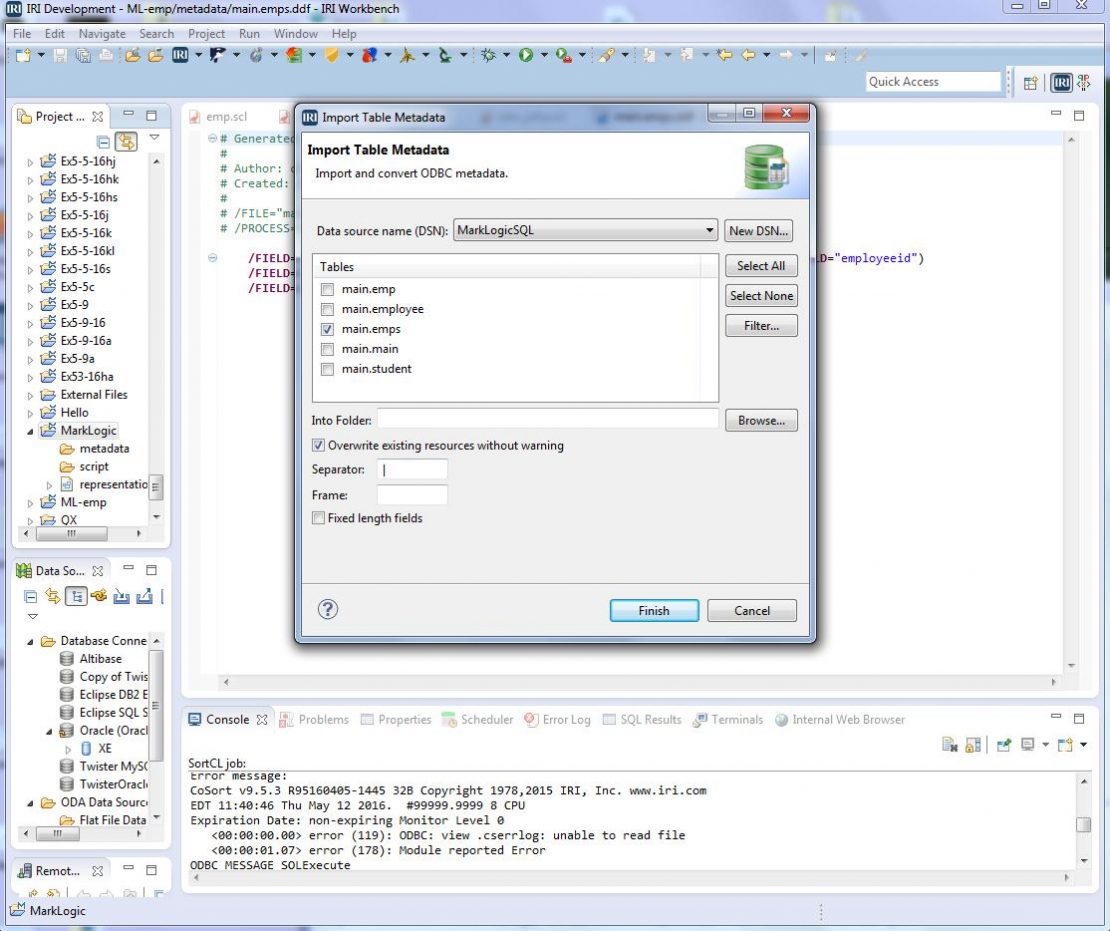
Task: Click the Open Perspective icon
Action: coord(1031,83)
